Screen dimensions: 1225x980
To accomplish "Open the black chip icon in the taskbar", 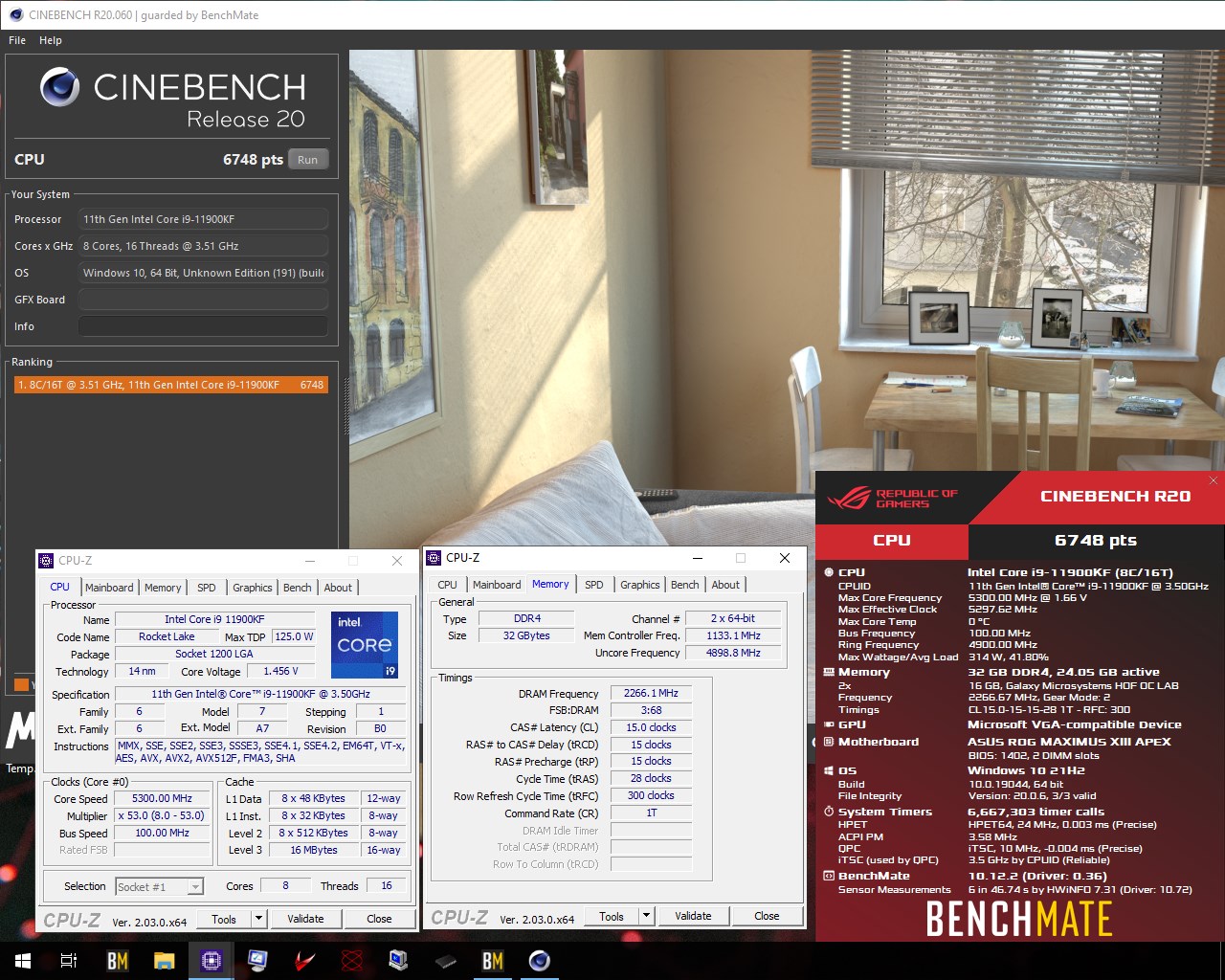I will coord(445,960).
